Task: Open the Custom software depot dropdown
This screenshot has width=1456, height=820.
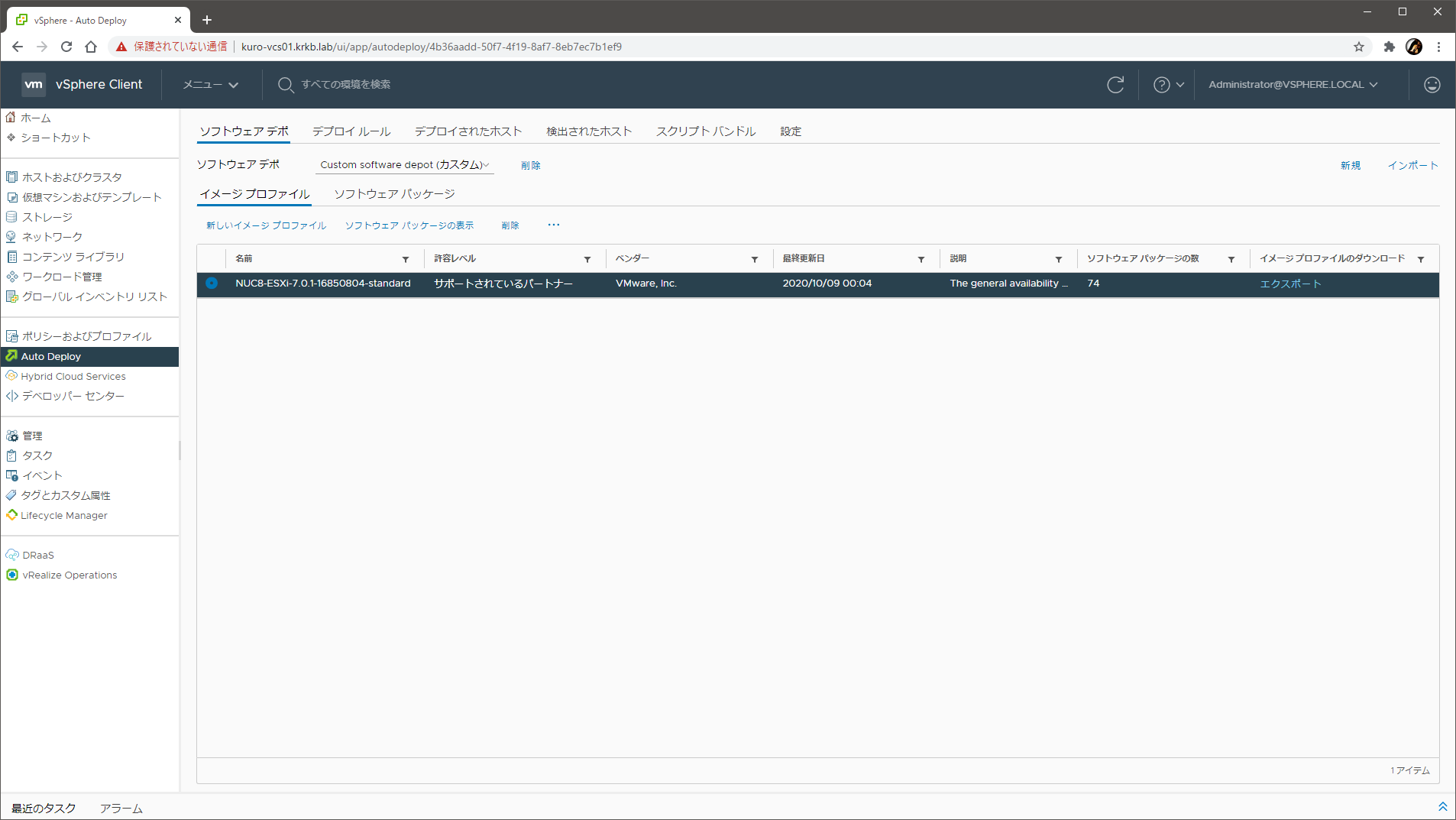Action: tap(404, 165)
